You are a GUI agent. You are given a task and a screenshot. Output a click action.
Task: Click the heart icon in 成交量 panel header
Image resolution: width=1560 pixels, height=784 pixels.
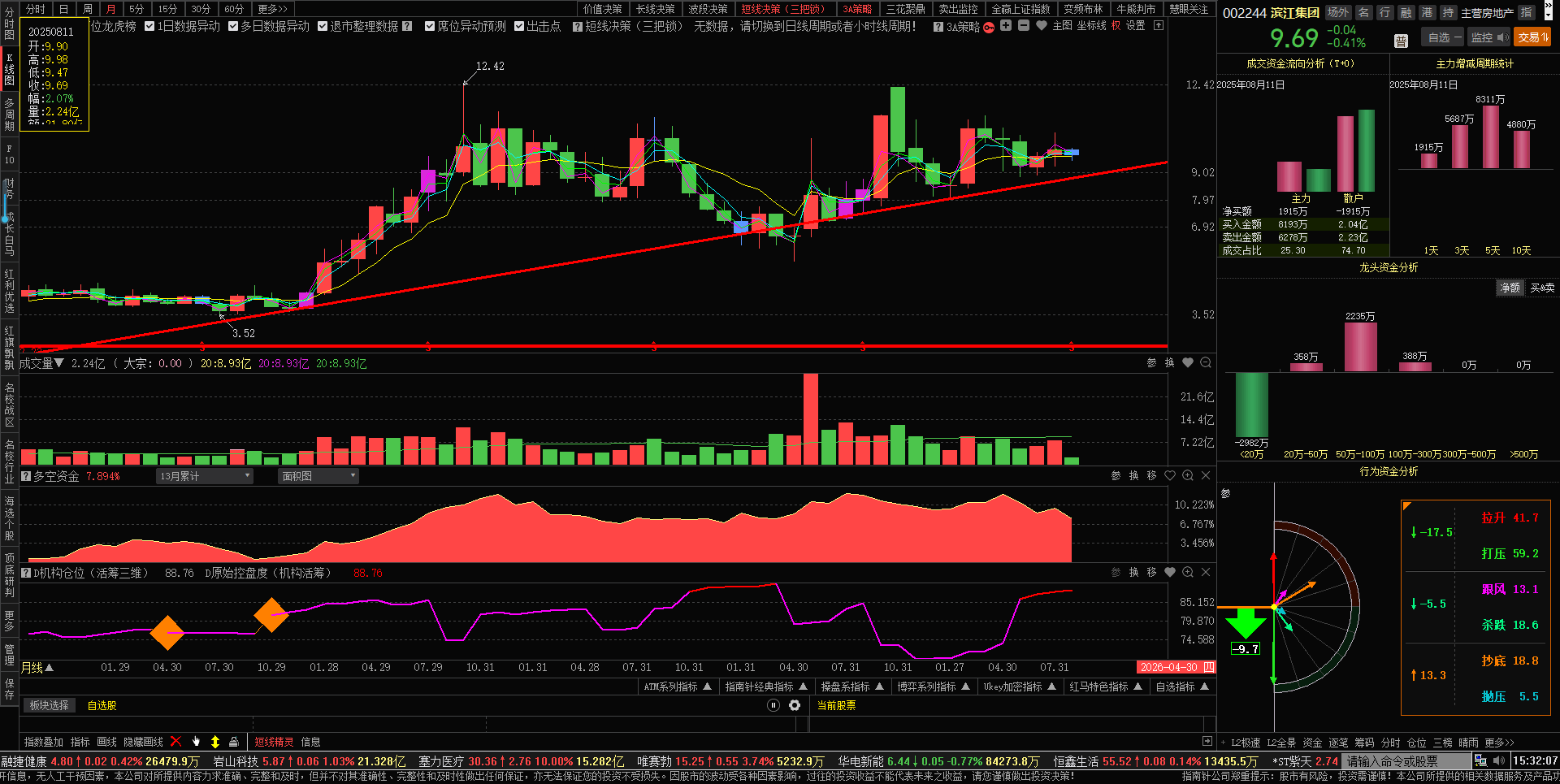(x=1188, y=363)
